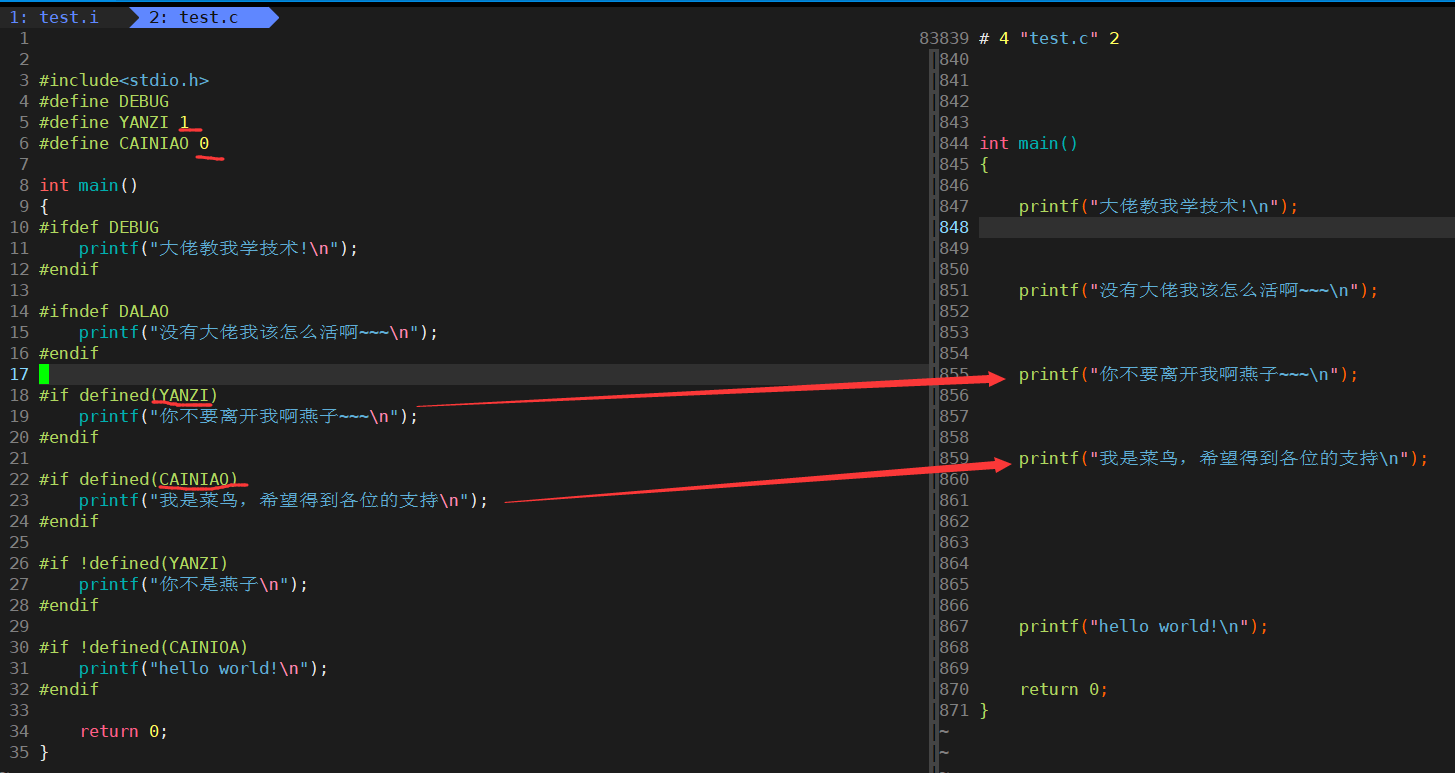Click the #if defined(YANZI) line
Viewport: 1455px width, 773px height.
tap(129, 395)
